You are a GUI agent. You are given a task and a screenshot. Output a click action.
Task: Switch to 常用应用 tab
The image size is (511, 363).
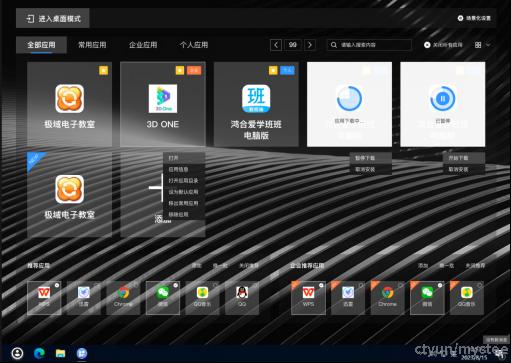pyautogui.click(x=92, y=45)
